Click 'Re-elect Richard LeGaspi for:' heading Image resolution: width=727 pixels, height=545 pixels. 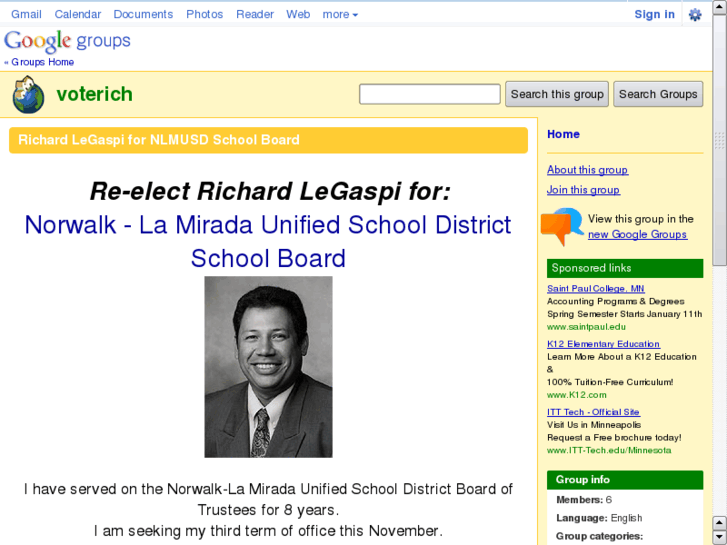tap(270, 191)
